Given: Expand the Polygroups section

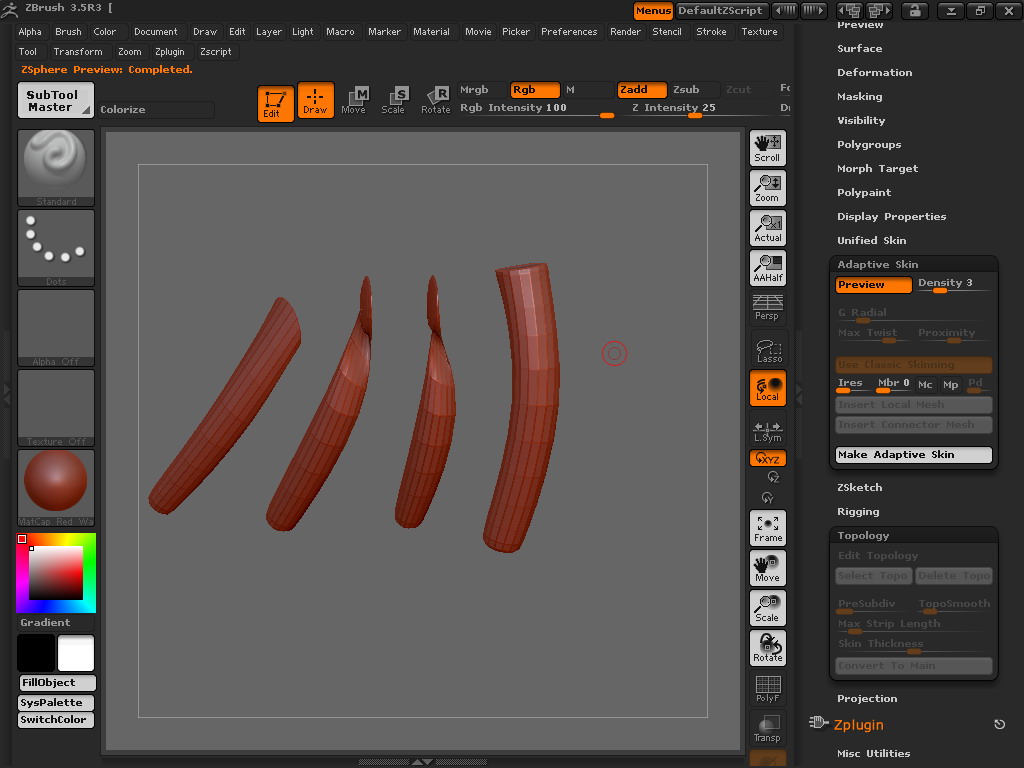Looking at the screenshot, I should tap(868, 145).
